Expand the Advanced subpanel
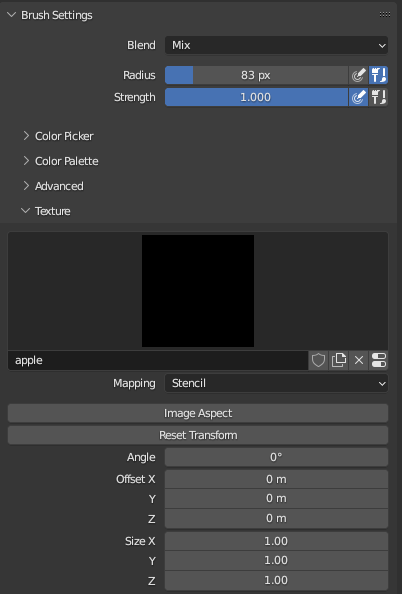Viewport: 402px width, 594px height. 26,186
